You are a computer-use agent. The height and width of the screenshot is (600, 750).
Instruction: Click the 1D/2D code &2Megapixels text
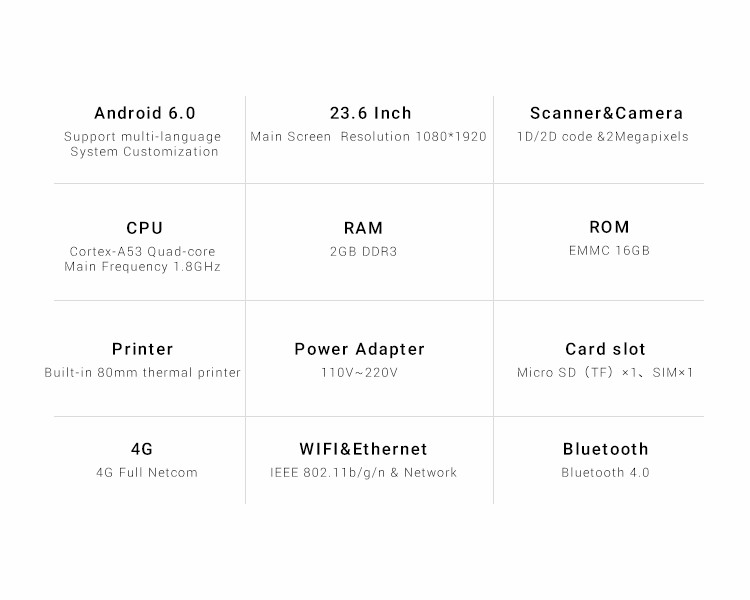point(603,137)
